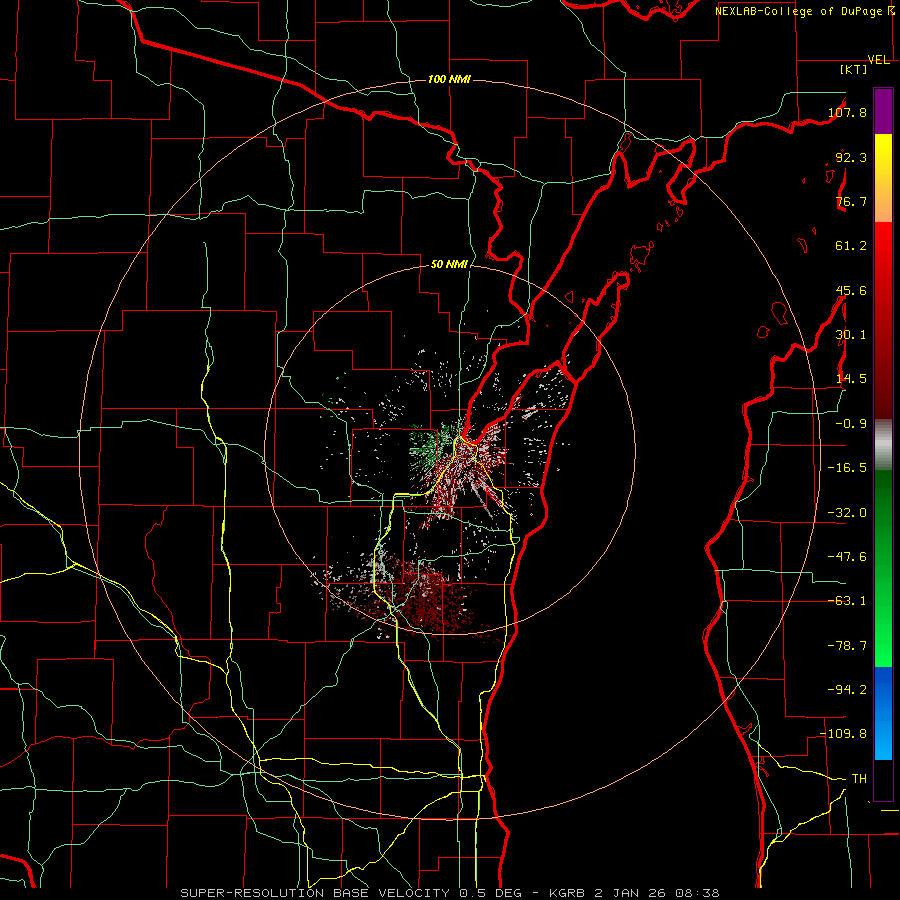Select the -32.0 velocity scale value
900x900 pixels.
pyautogui.click(x=847, y=513)
